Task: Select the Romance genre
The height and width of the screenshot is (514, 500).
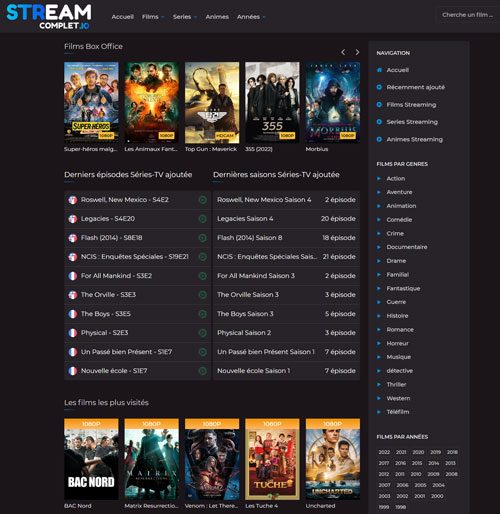Action: (400, 329)
